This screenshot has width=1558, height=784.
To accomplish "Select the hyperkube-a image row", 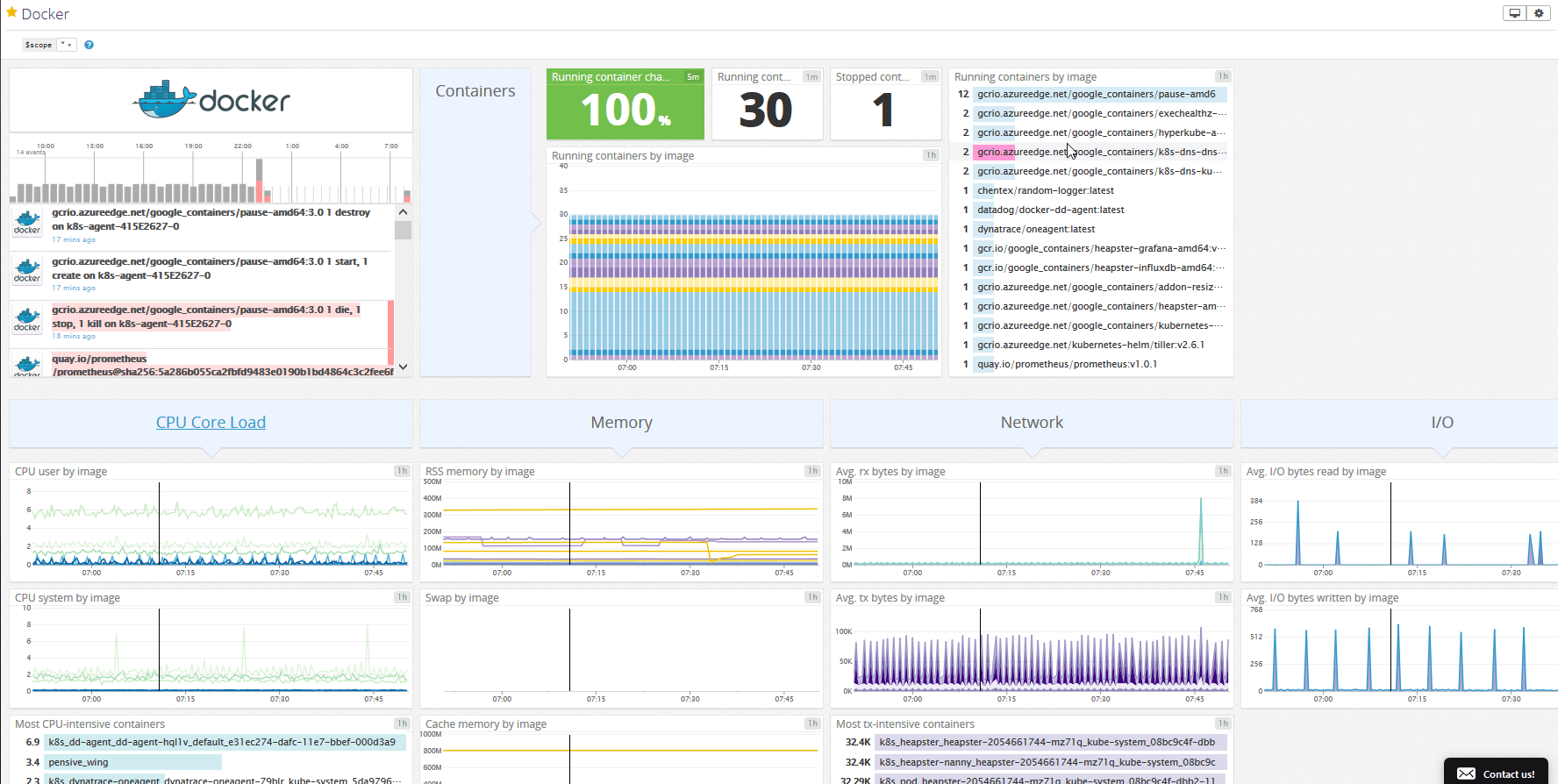I will (1090, 132).
